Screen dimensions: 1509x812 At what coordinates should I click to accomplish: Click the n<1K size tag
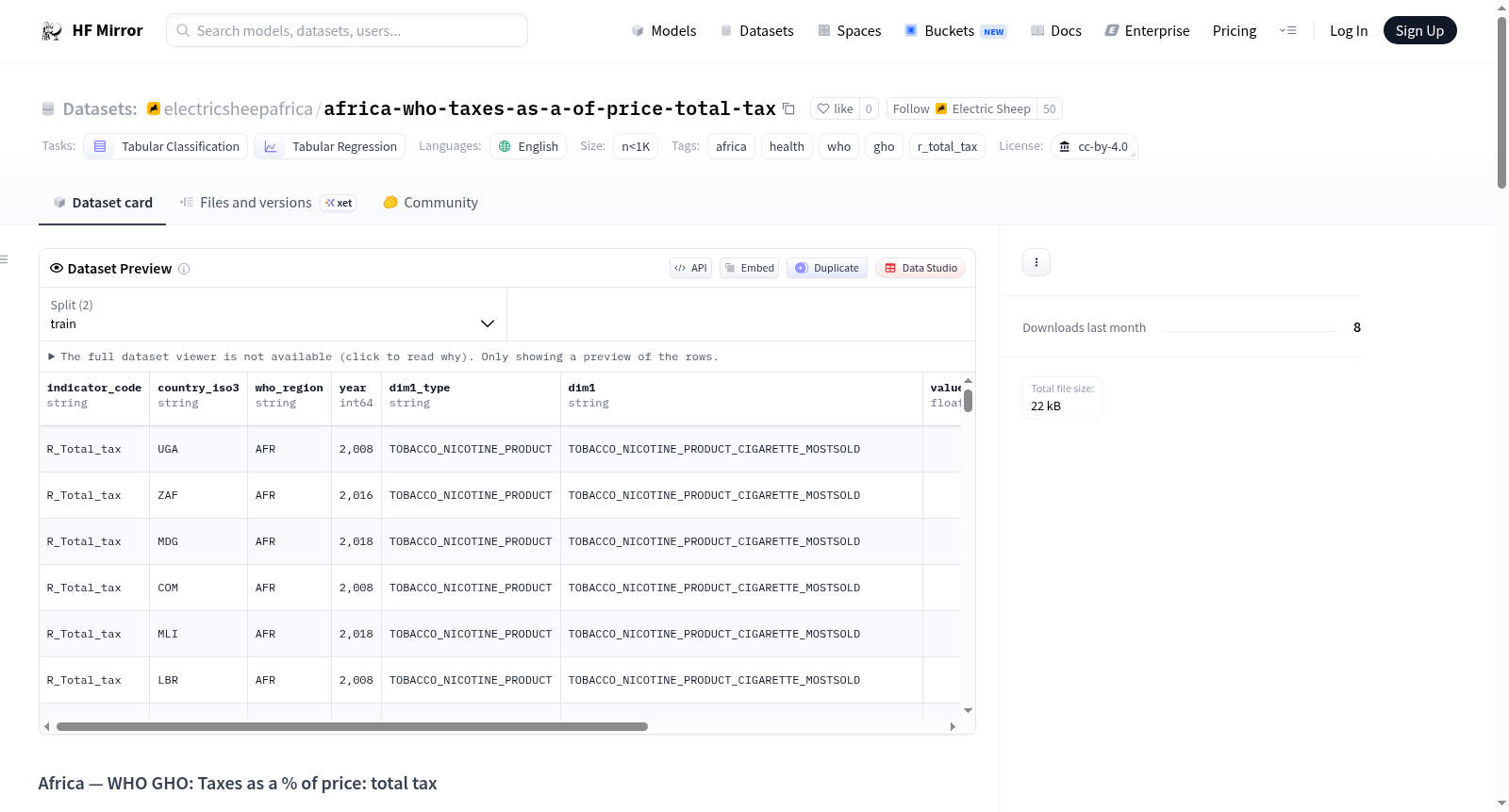(636, 146)
